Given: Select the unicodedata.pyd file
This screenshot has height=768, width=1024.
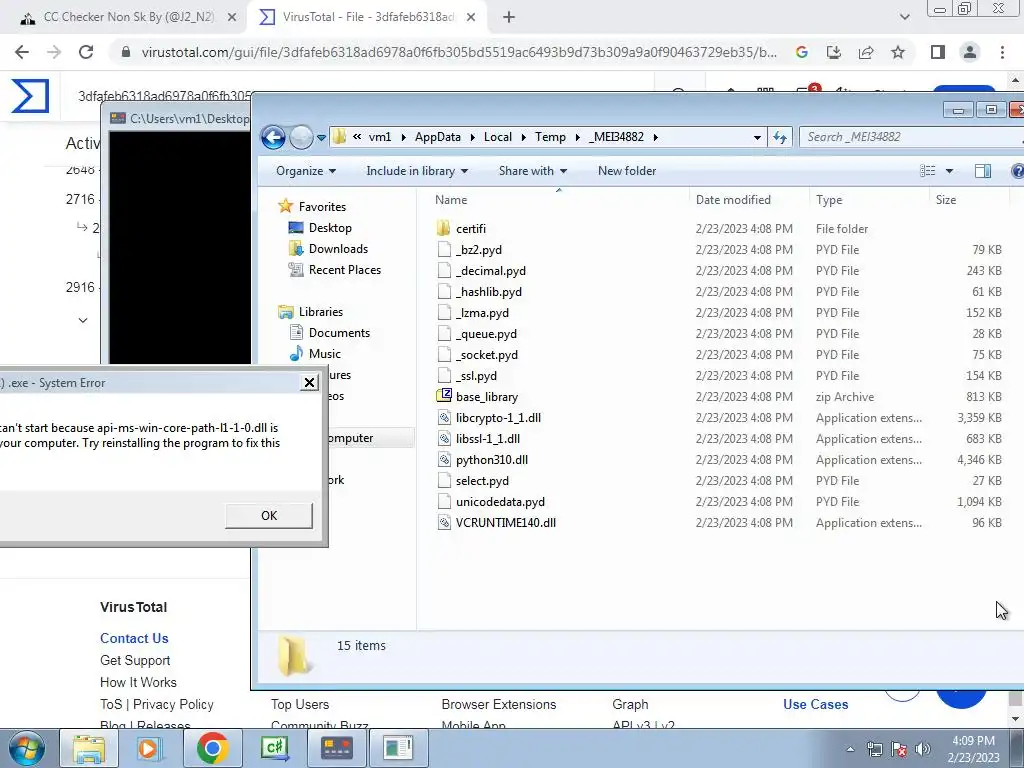Looking at the screenshot, I should 500,502.
